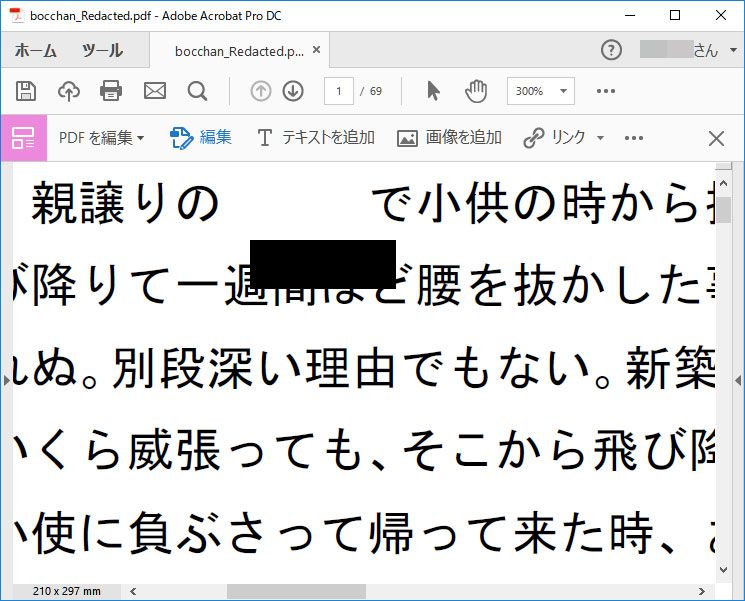Click the Print icon

tap(111, 91)
